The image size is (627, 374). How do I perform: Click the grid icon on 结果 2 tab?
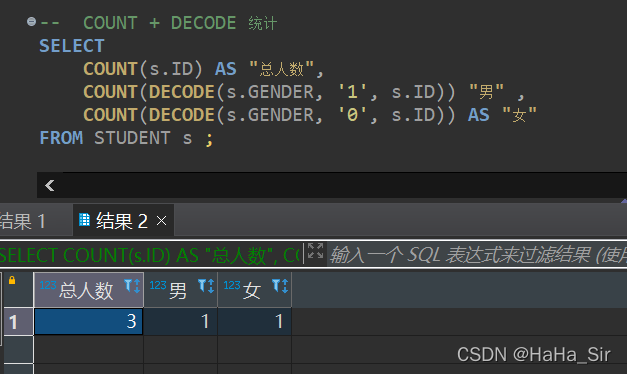(84, 219)
